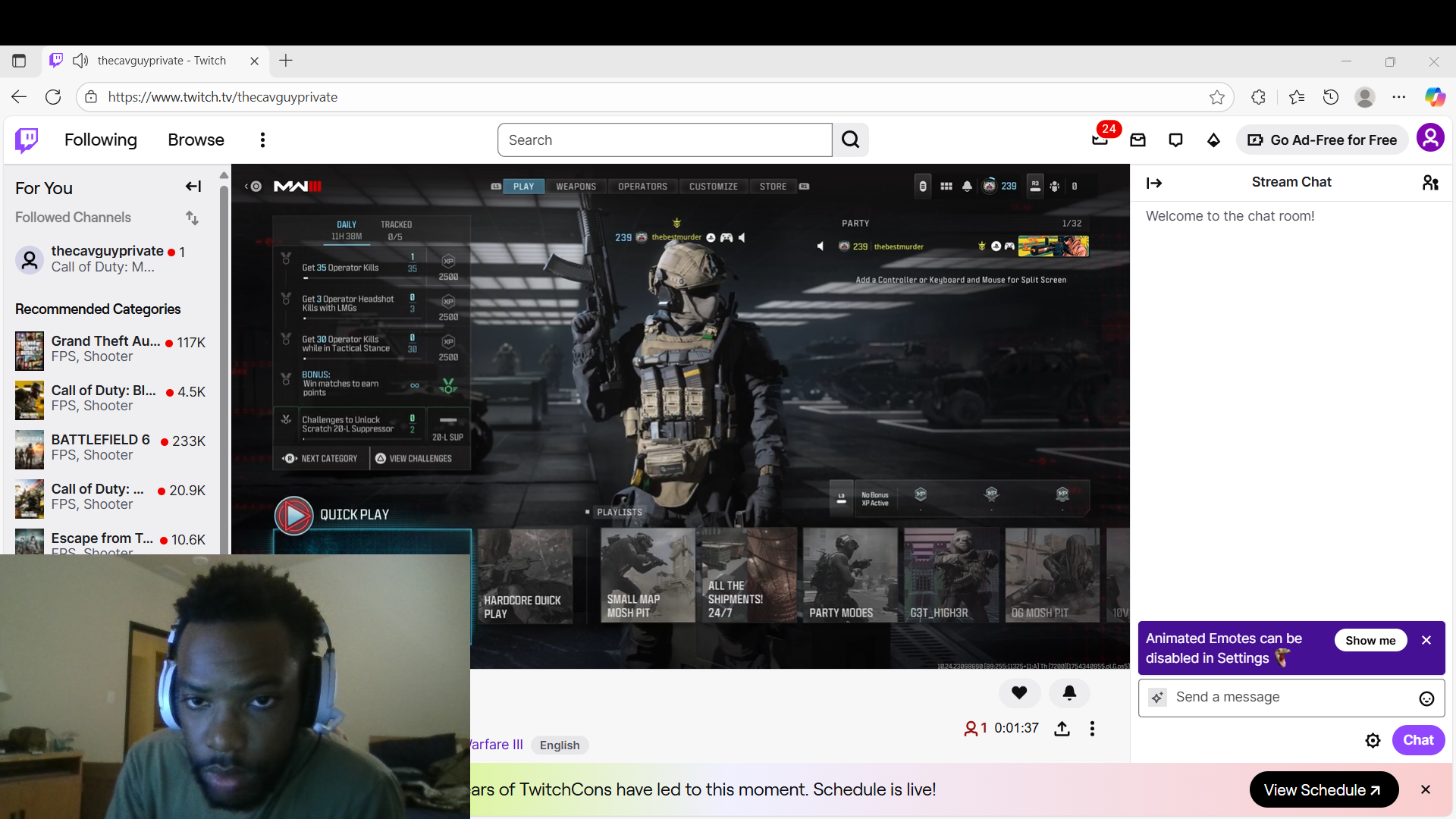Select the OPERATORS tab in game menu

pyautogui.click(x=642, y=187)
